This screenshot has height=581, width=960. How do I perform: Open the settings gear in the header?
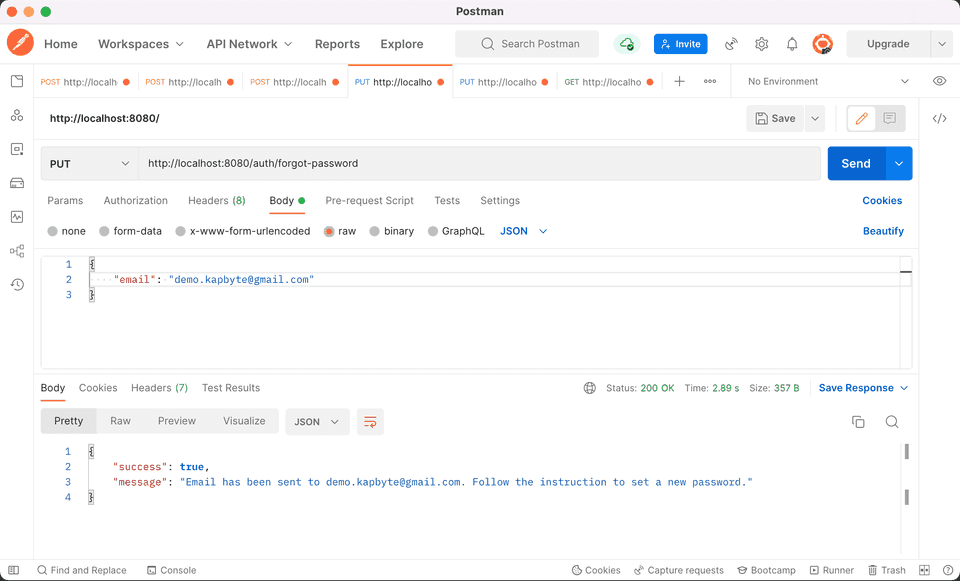click(x=761, y=44)
